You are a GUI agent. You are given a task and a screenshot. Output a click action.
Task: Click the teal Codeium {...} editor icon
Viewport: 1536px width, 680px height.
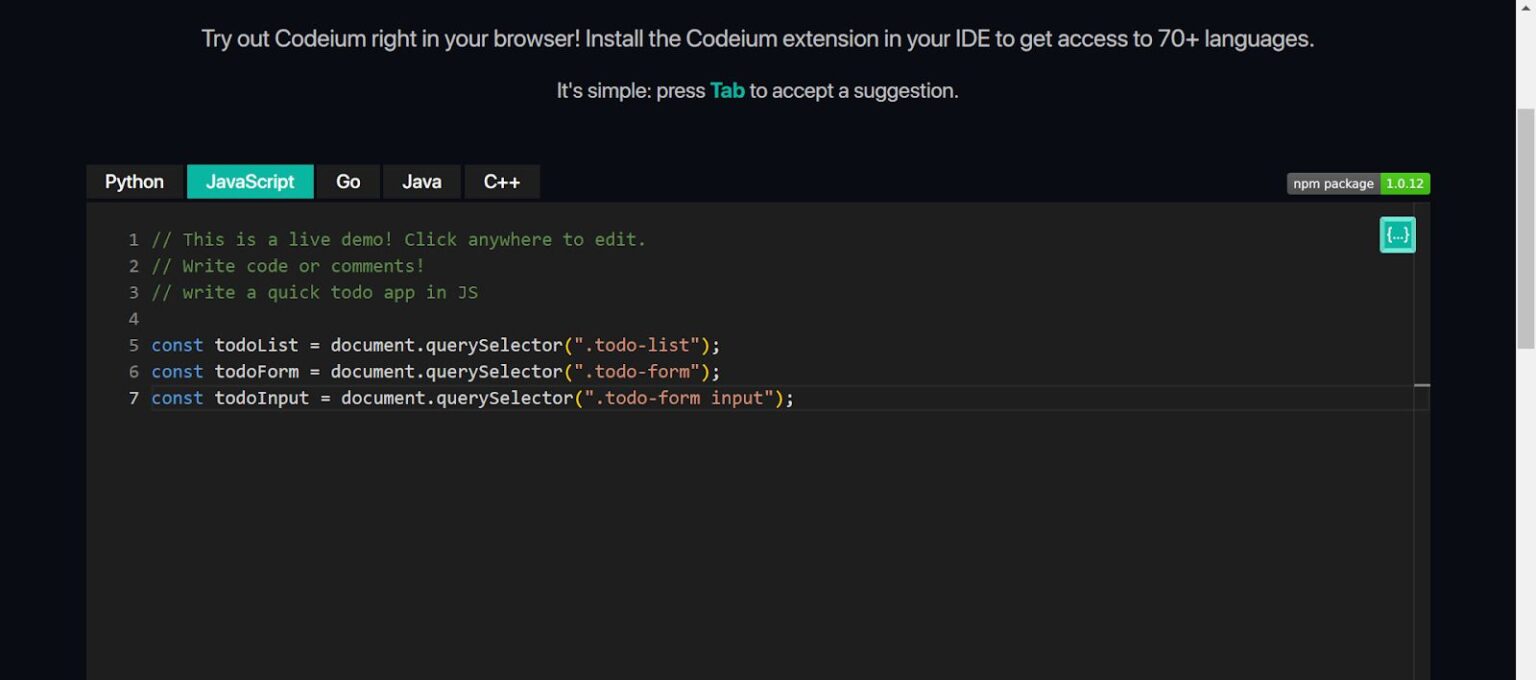[1397, 234]
